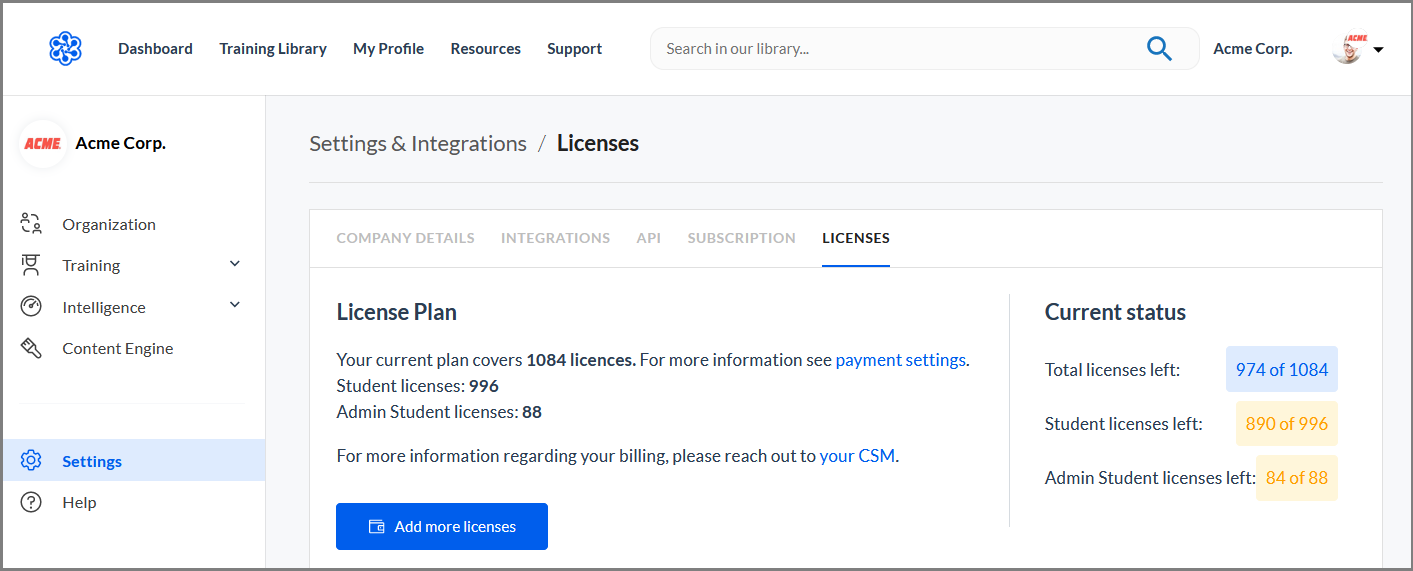This screenshot has width=1413, height=571.
Task: Click the magnifying glass search icon
Action: [1159, 48]
